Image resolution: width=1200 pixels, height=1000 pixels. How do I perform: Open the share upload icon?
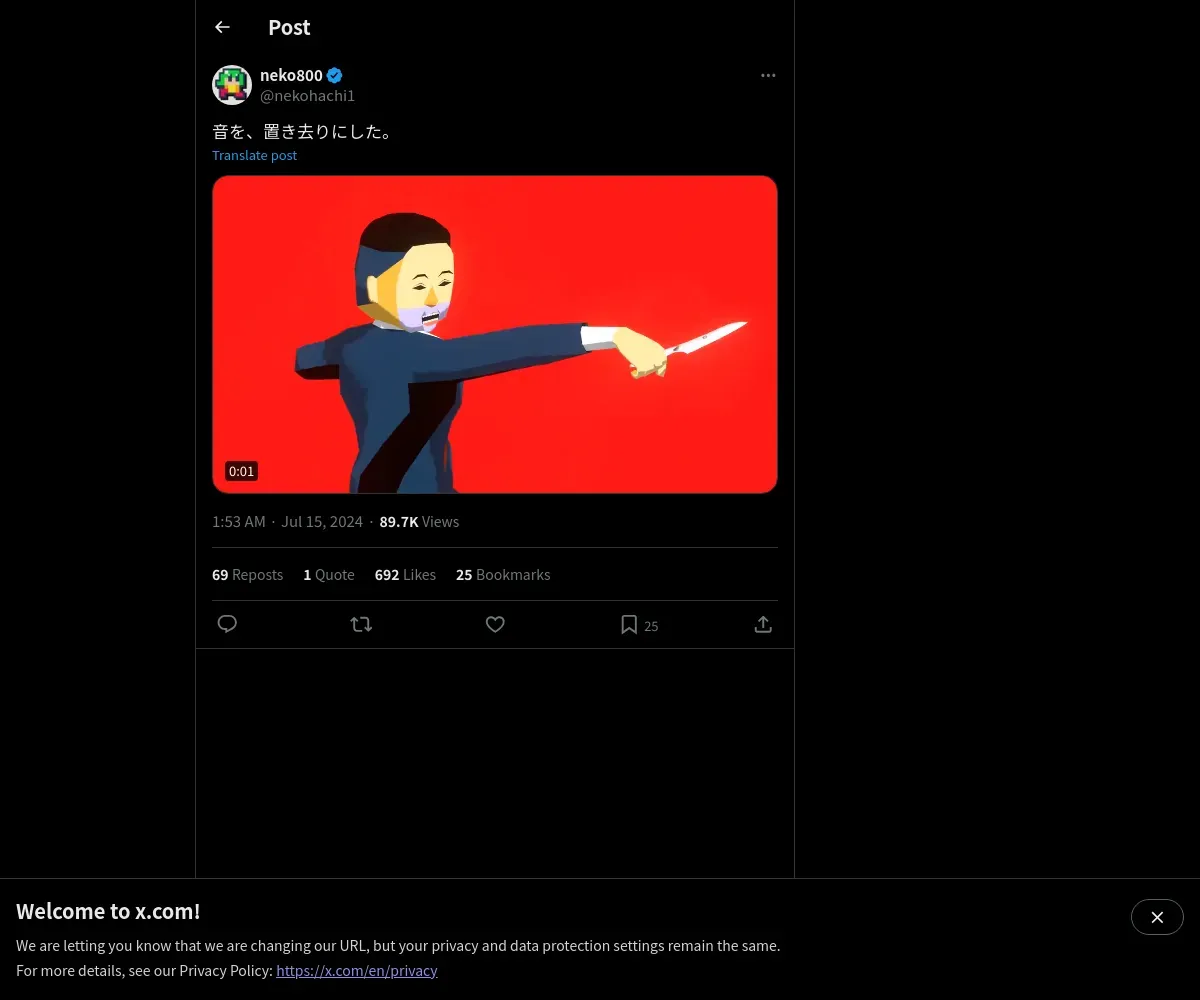click(x=763, y=624)
